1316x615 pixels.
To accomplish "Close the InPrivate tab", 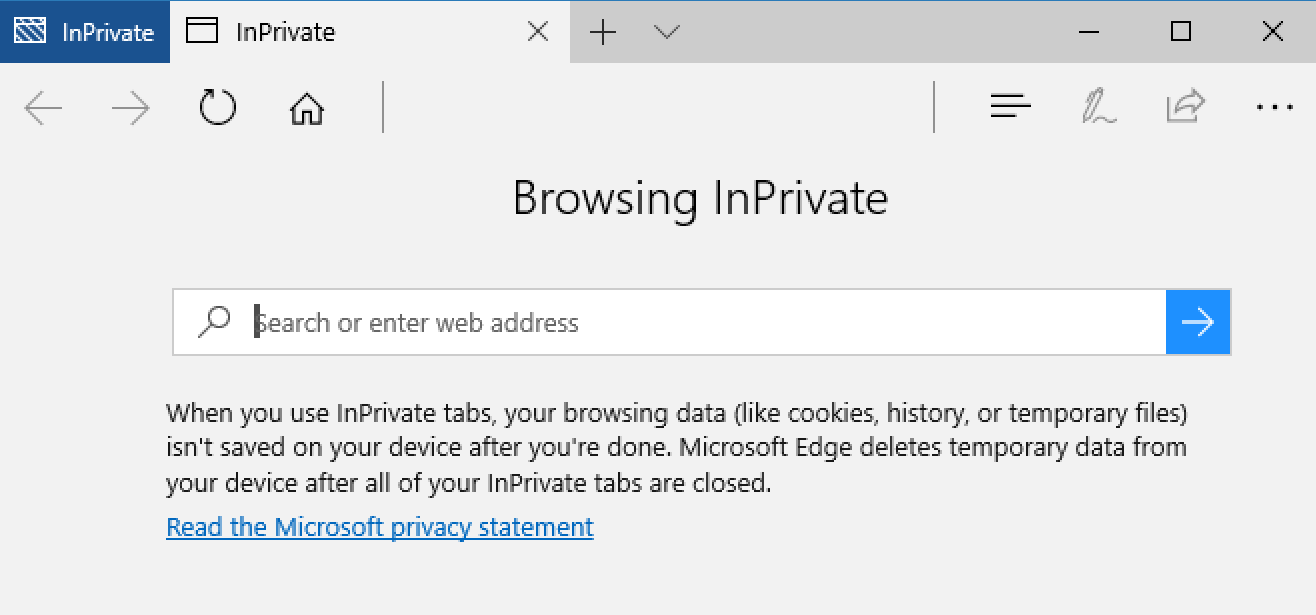I will click(x=537, y=32).
